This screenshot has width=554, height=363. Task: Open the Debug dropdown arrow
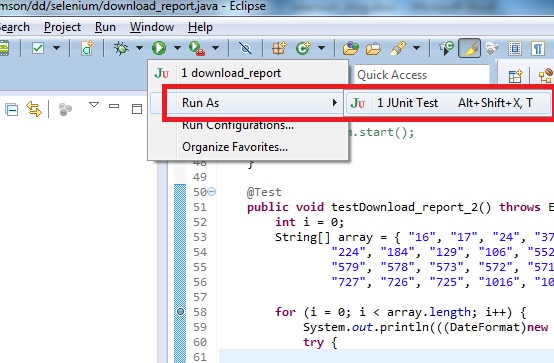click(139, 48)
